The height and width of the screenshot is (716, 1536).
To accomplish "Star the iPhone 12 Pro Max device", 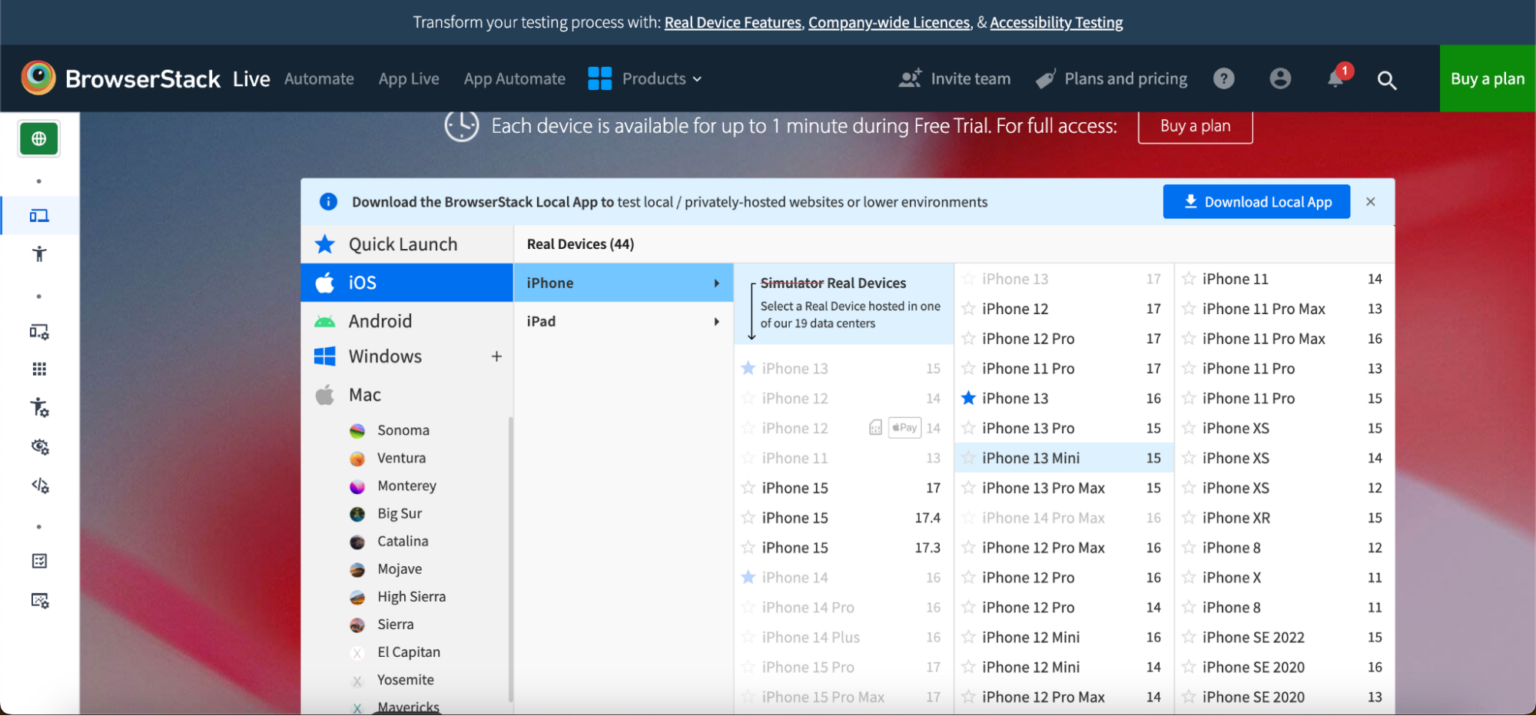I will 967,547.
